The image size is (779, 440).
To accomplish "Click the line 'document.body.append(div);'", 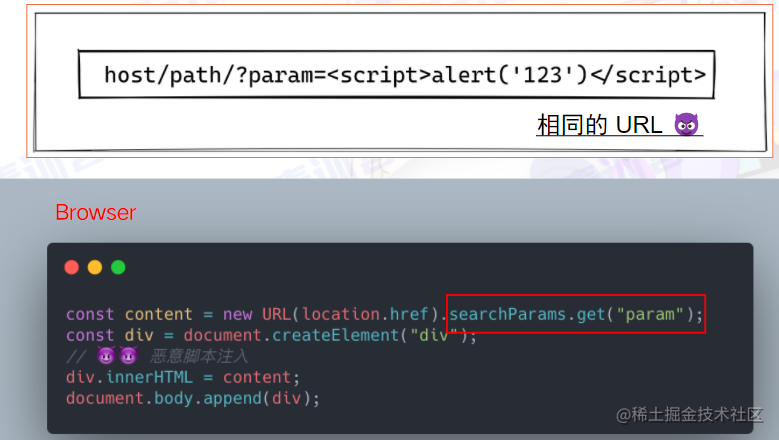I will pos(193,398).
